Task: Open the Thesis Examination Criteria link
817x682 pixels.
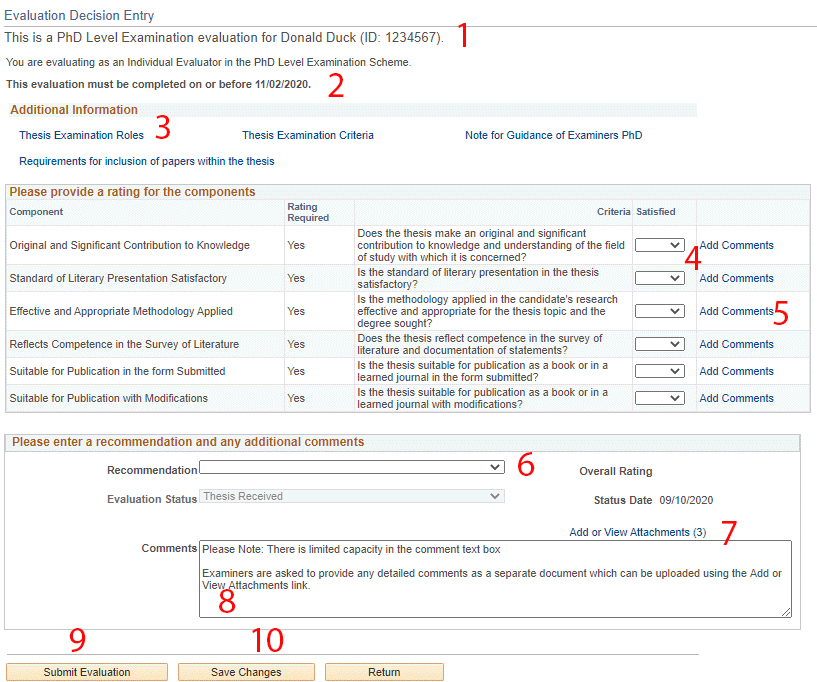Action: pyautogui.click(x=307, y=135)
